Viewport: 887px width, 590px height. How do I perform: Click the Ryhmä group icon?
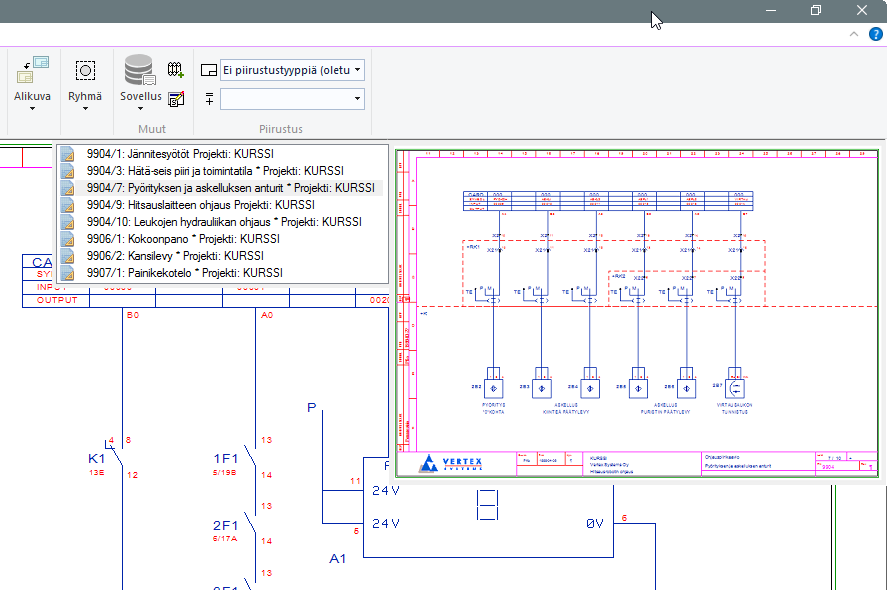[85, 70]
